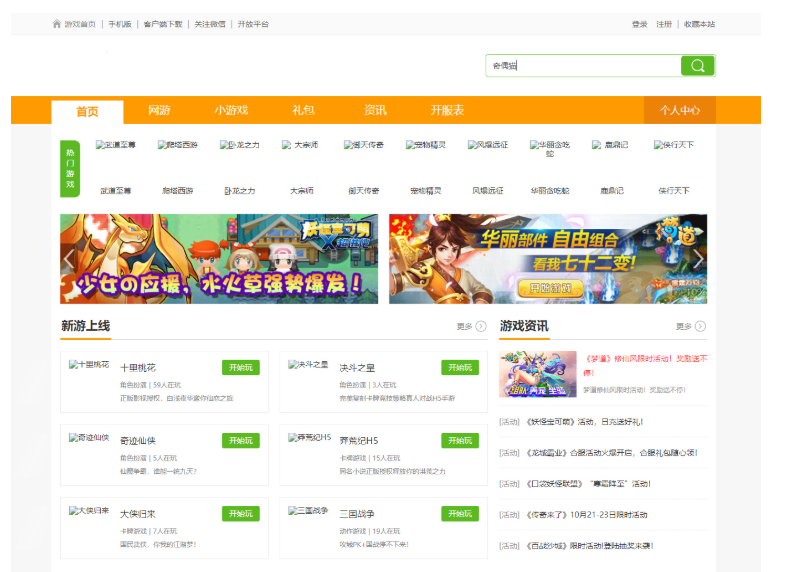Open the 大宗师 game icon
This screenshot has height=572, width=791.
pos(301,146)
